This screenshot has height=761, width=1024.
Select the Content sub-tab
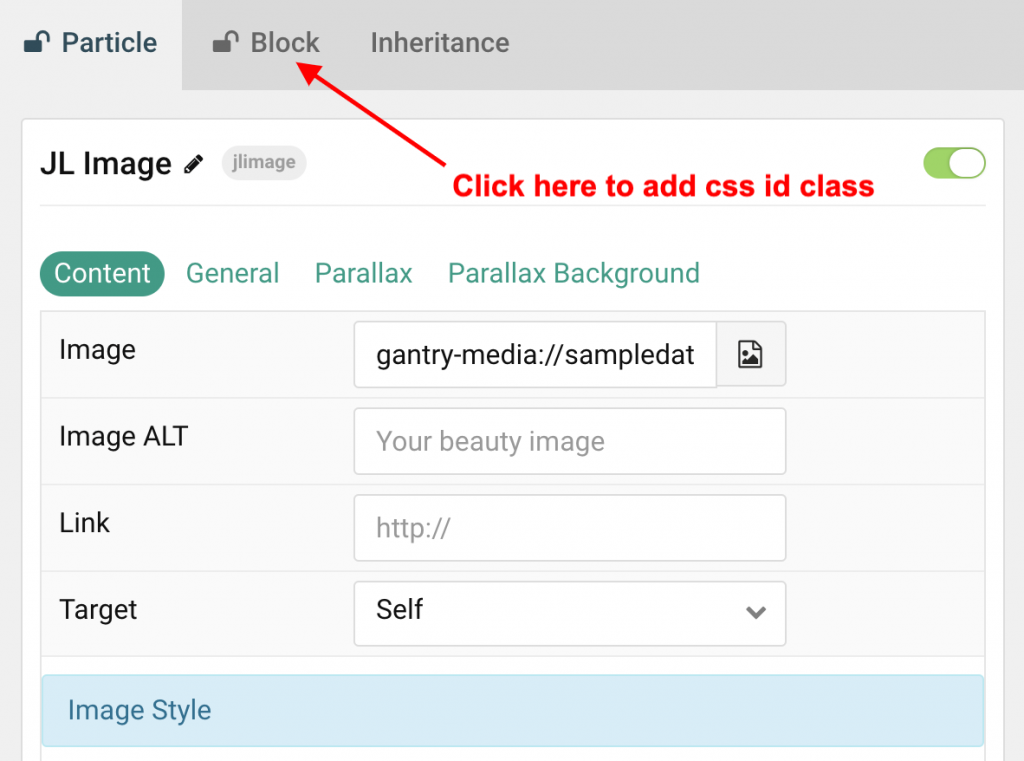pos(102,274)
